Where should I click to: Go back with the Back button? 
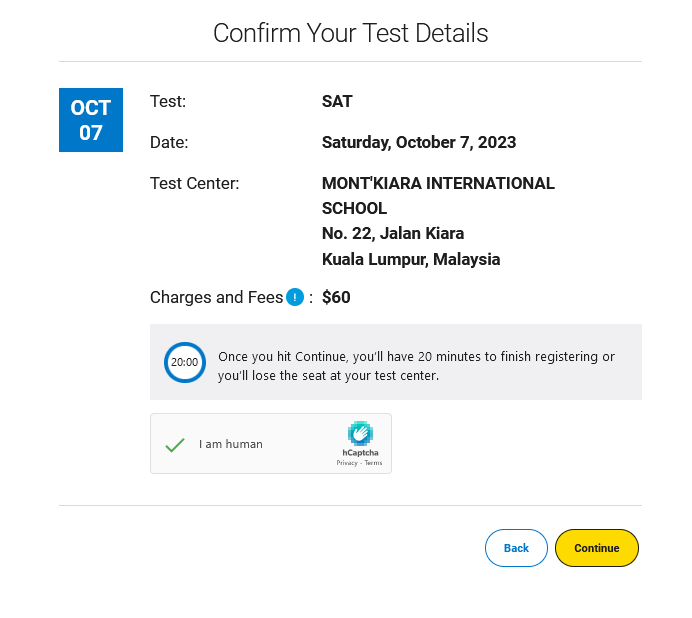click(516, 548)
